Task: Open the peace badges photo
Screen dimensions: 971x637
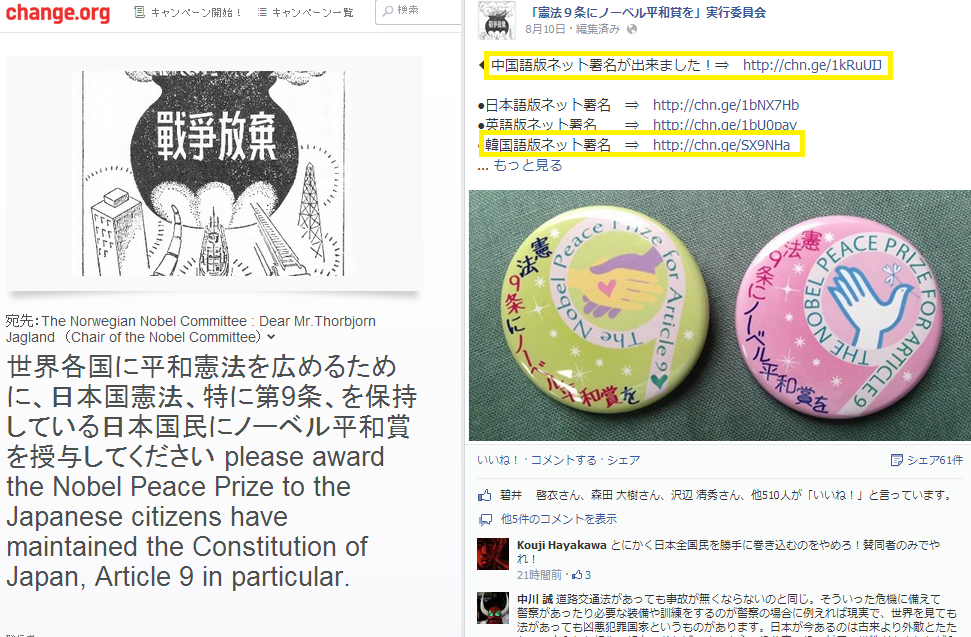Action: coord(720,316)
